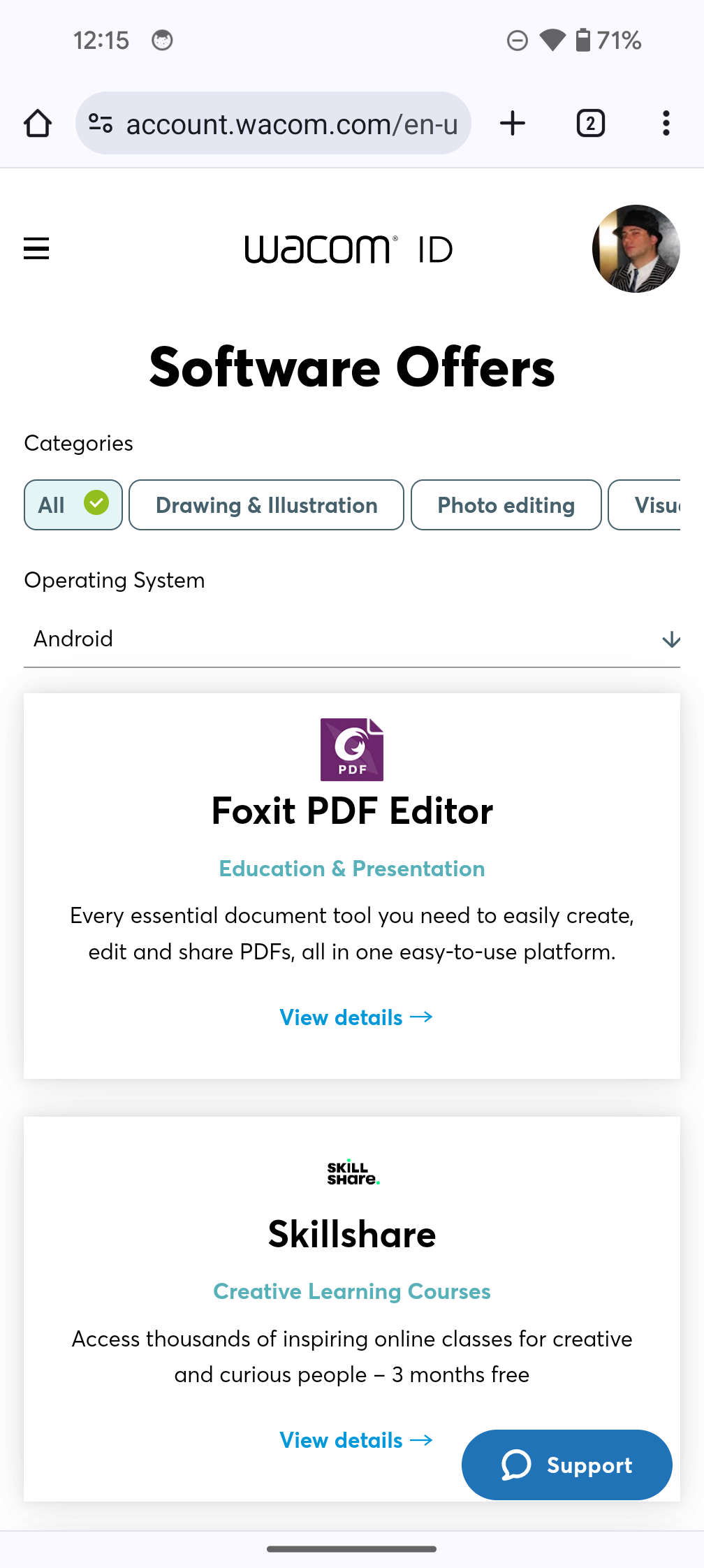Open the hamburger navigation menu
Viewport: 704px width, 1568px height.
[36, 249]
